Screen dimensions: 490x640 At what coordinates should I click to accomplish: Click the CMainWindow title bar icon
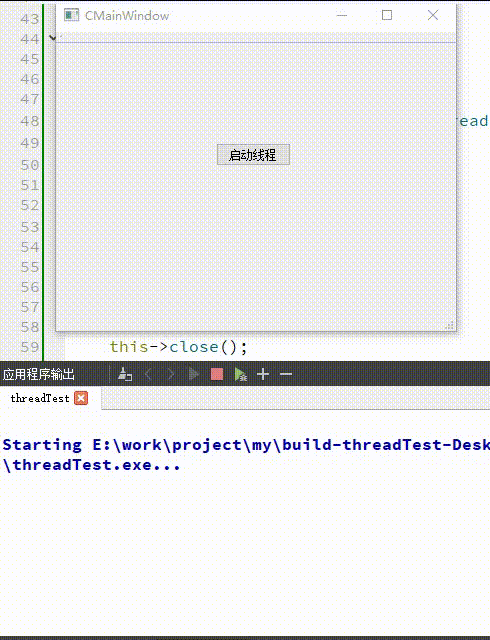pos(71,16)
